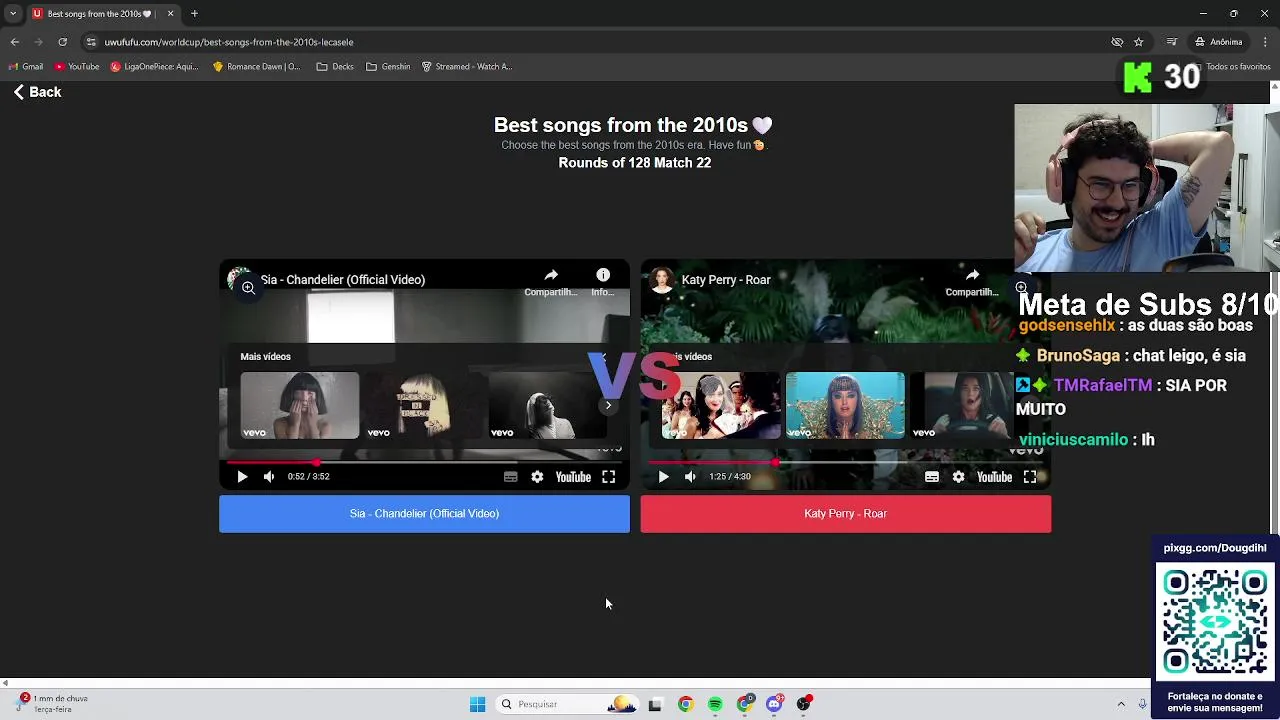Open YouTube logo on Sia Chandelier player
The image size is (1280, 720).
pyautogui.click(x=573, y=477)
